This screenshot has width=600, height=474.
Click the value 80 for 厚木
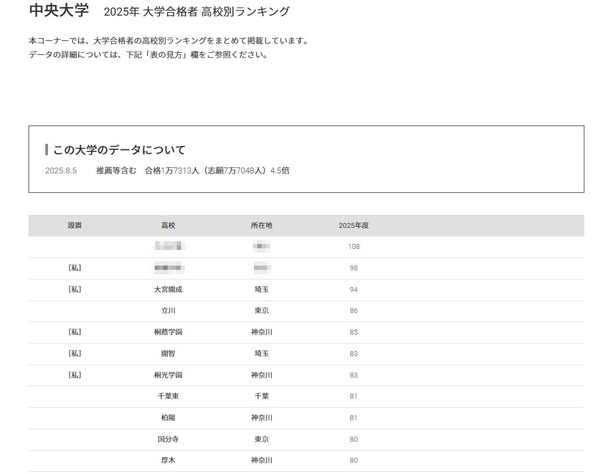point(354,461)
